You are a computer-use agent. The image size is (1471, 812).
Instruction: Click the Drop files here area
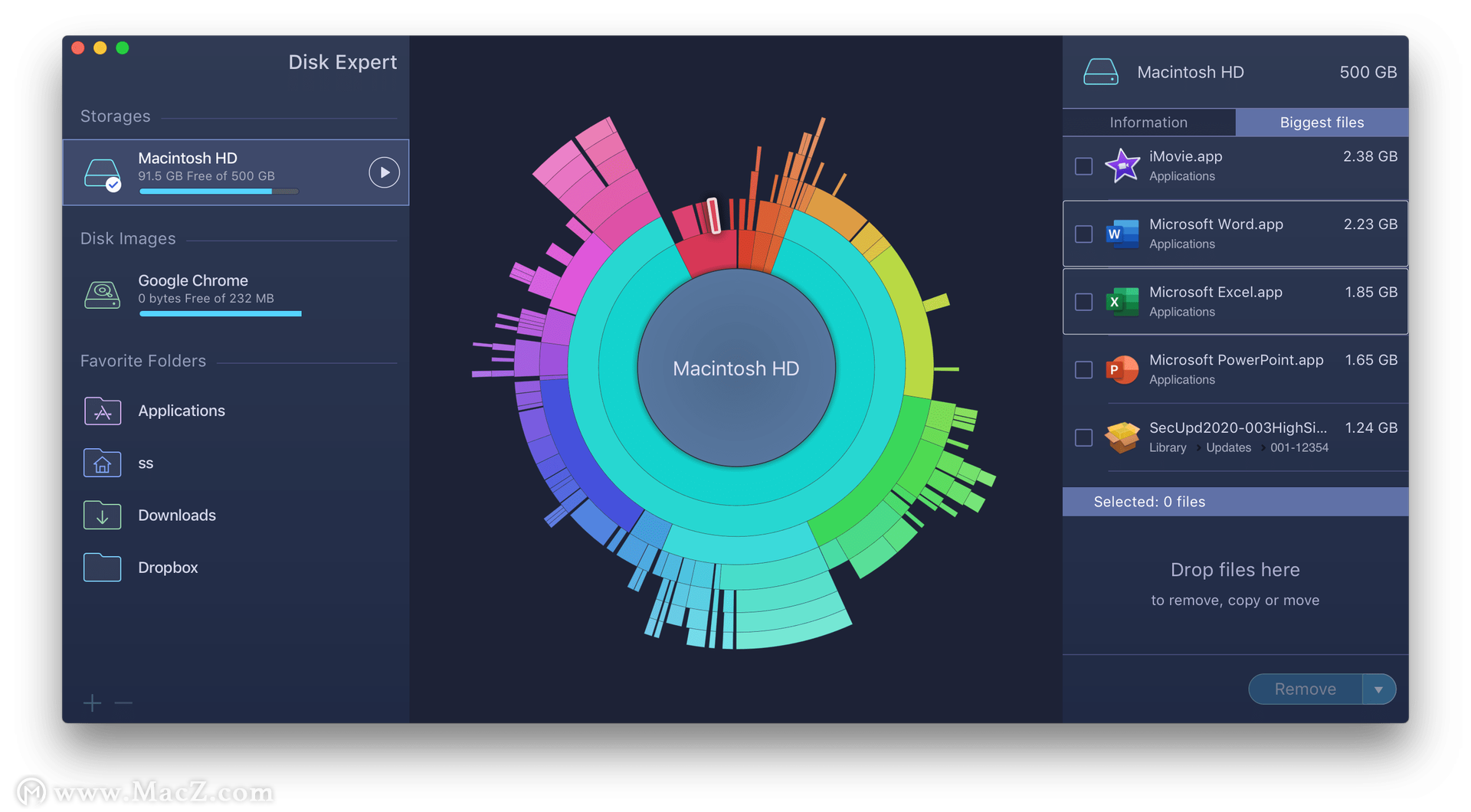coord(1235,584)
